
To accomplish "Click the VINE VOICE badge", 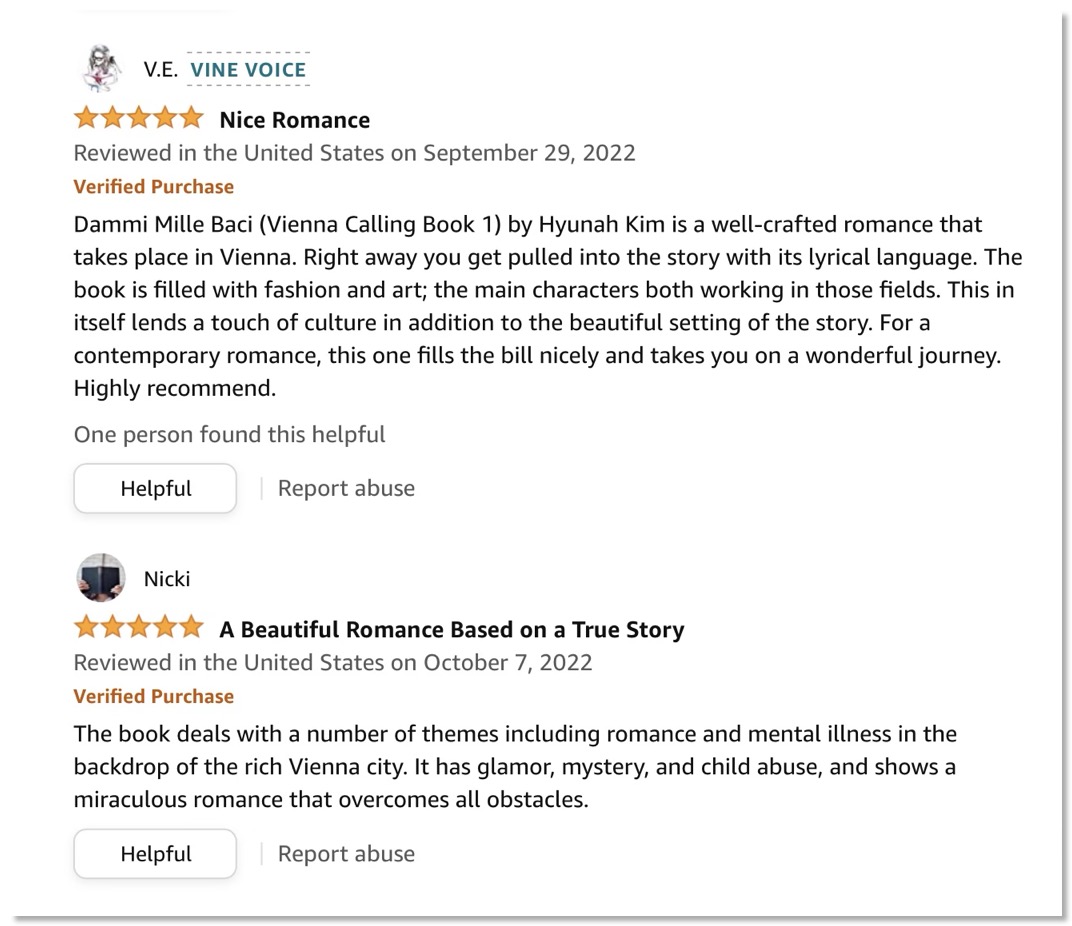I will (x=248, y=69).
